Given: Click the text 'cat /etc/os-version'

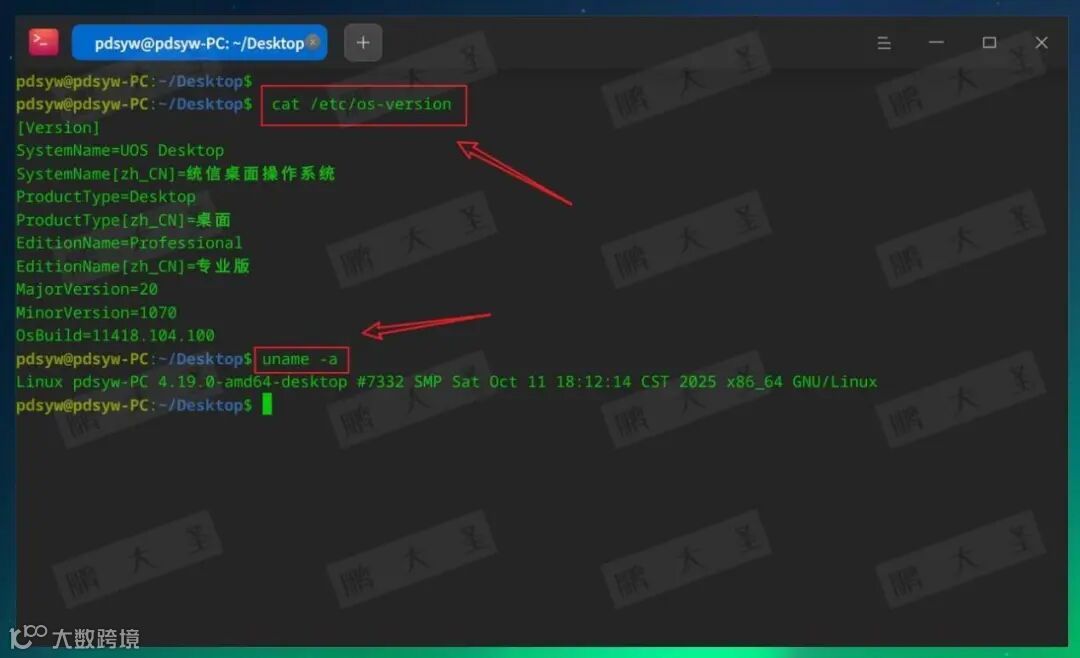Looking at the screenshot, I should point(362,104).
